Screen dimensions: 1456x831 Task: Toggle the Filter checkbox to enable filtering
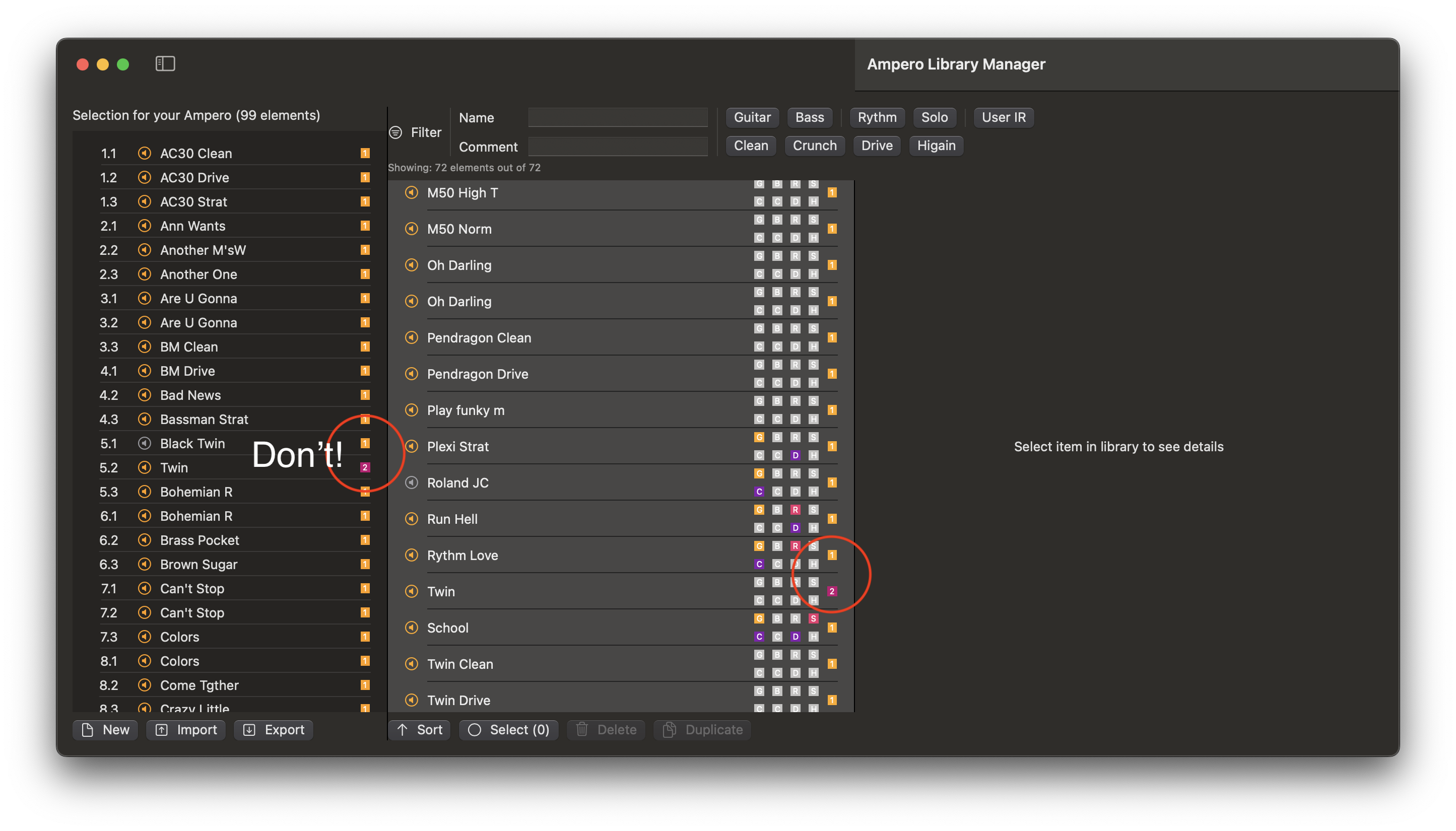pyautogui.click(x=398, y=132)
